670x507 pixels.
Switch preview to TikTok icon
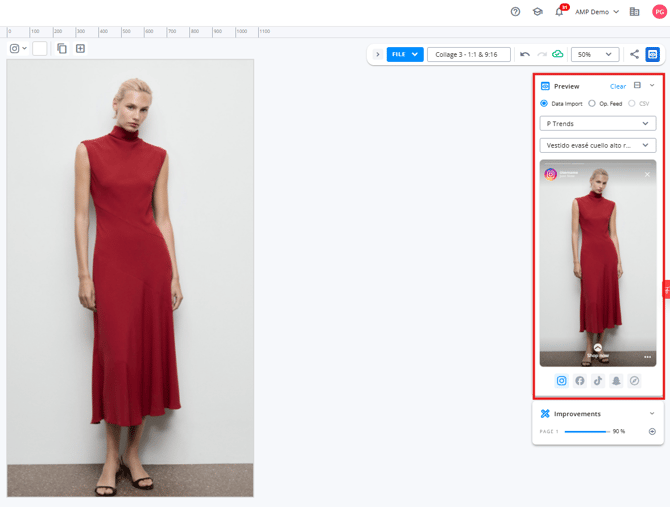pos(598,381)
